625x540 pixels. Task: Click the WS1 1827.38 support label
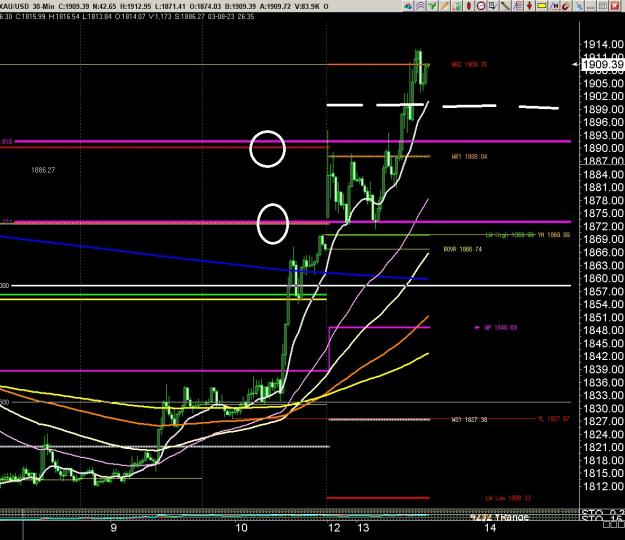[x=469, y=419]
